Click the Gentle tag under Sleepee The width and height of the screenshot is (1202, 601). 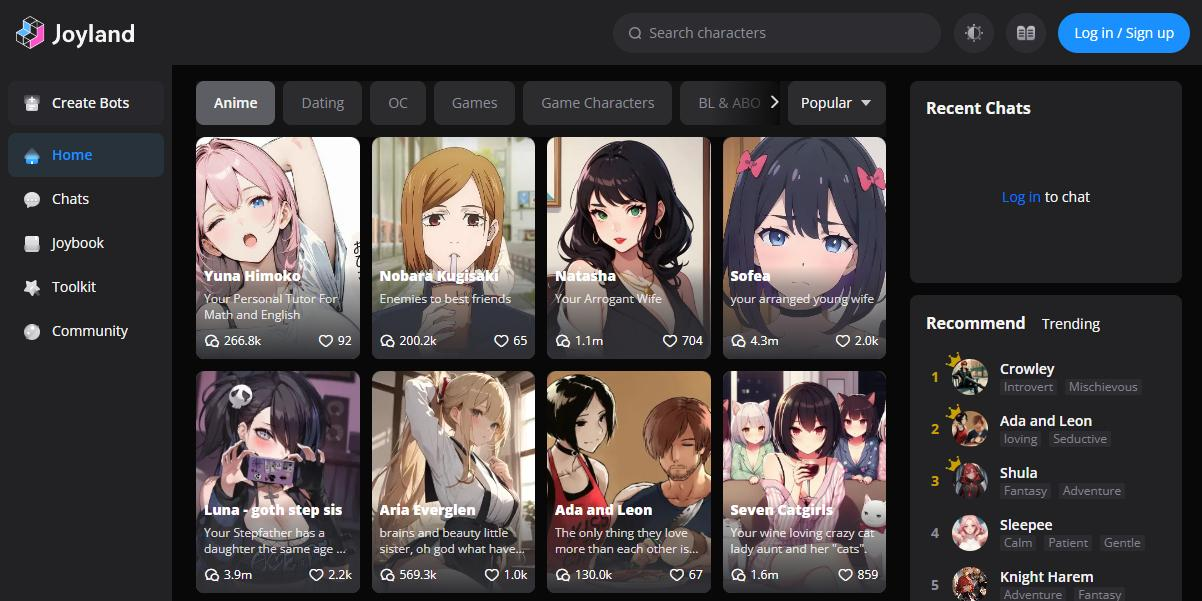tap(1122, 543)
